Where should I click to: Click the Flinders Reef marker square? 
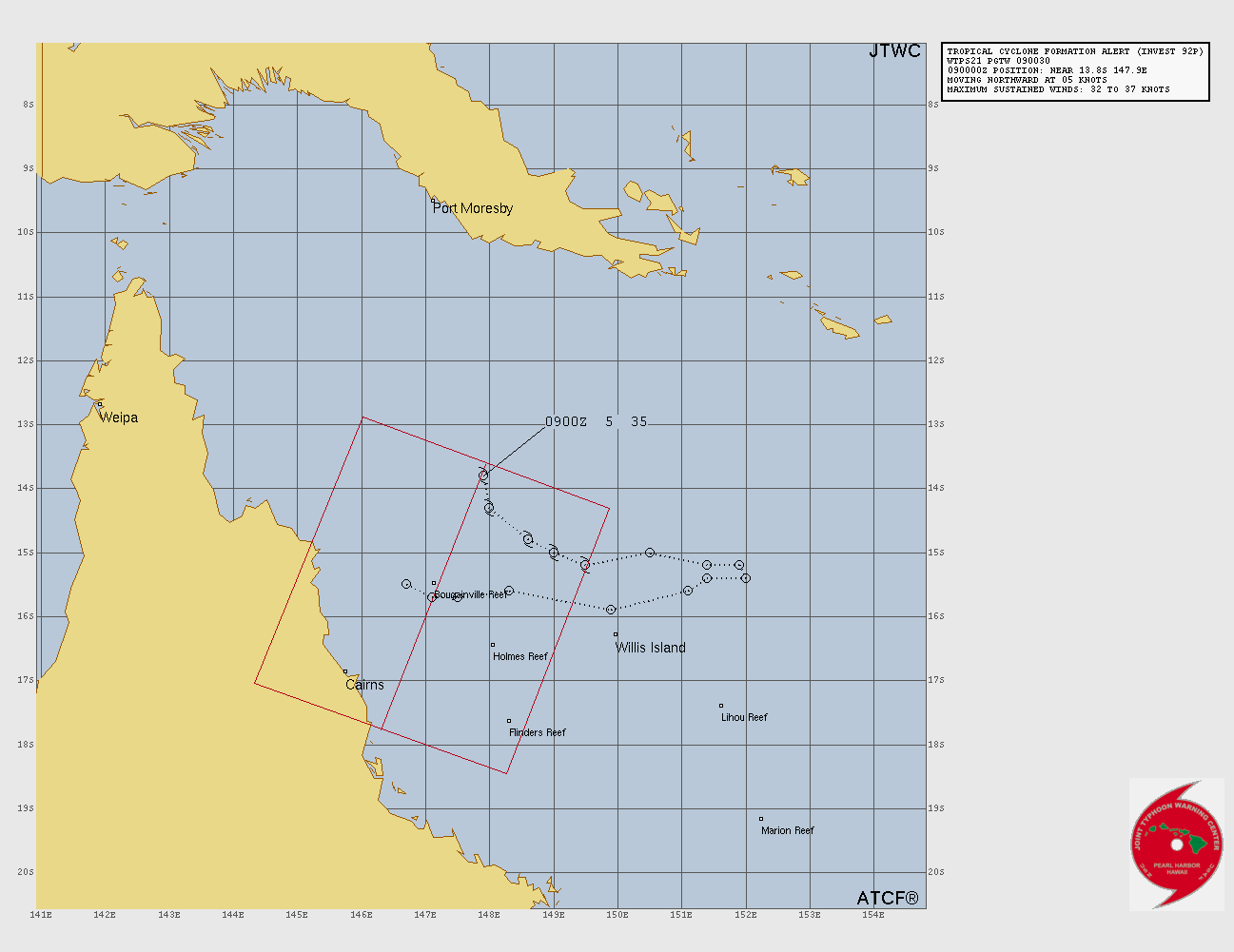[509, 721]
